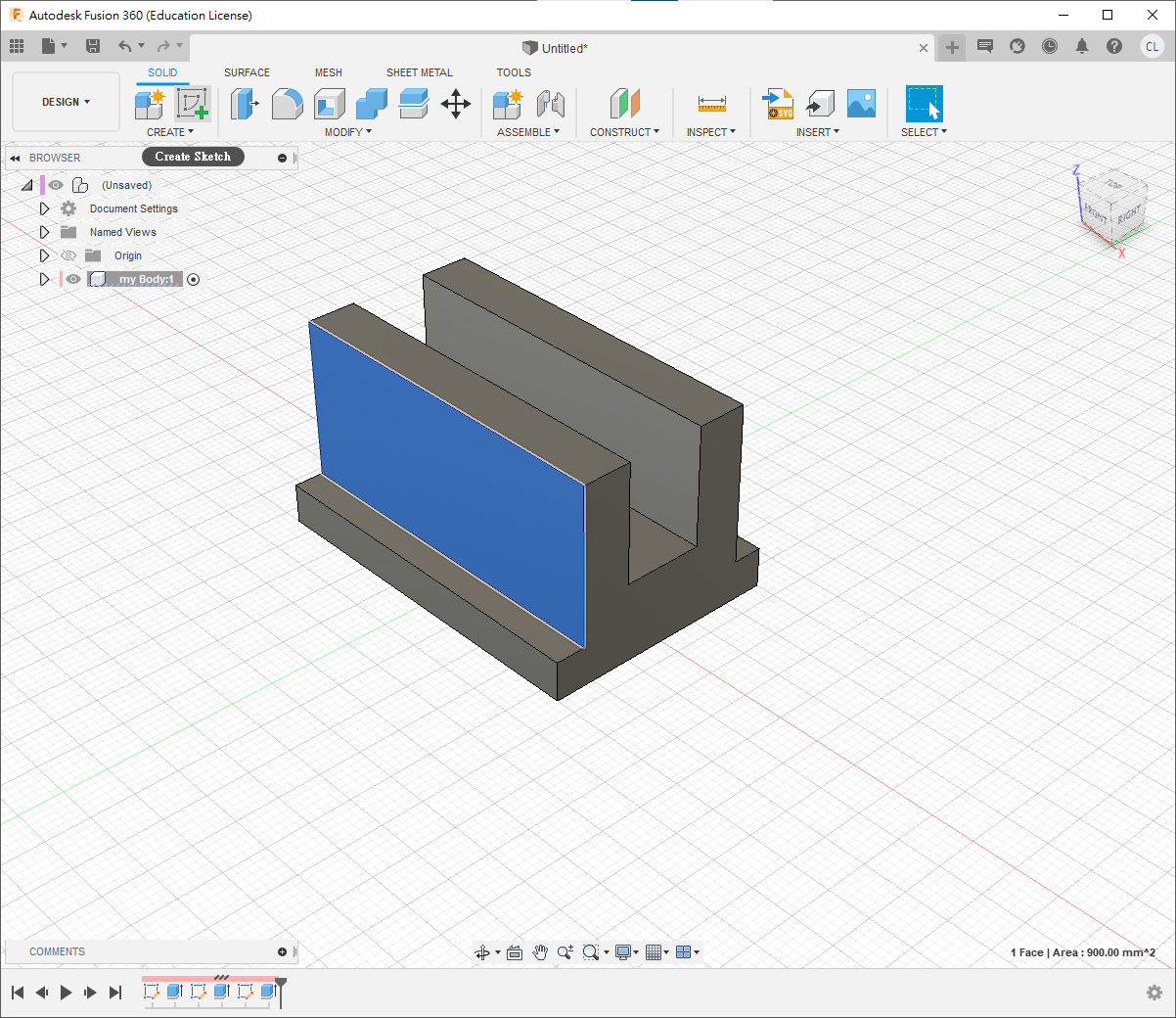The image size is (1176, 1018).
Task: Select the Offset Plane construct icon
Action: click(x=624, y=104)
